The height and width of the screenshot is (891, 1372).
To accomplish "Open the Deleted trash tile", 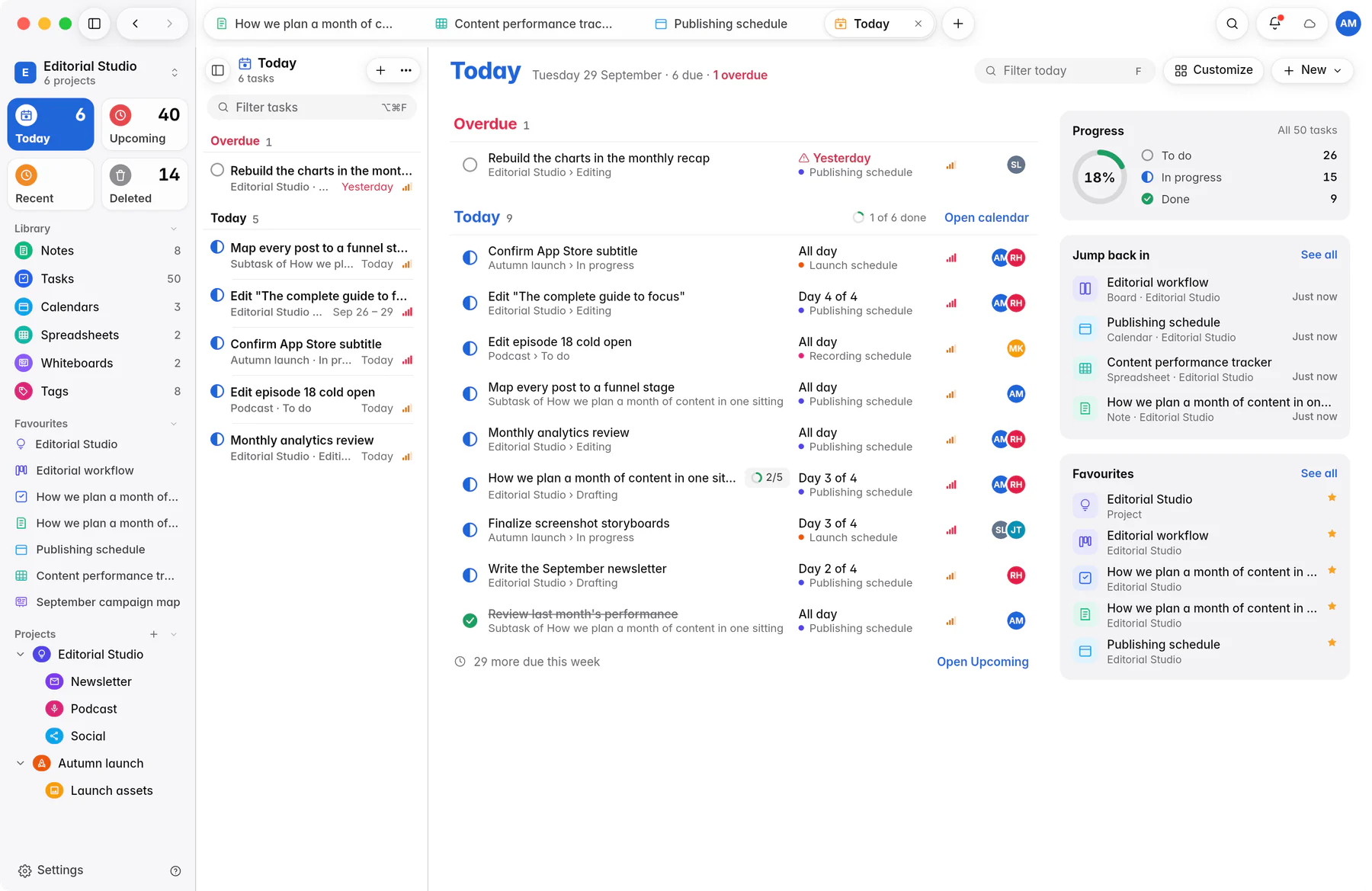I will (145, 184).
